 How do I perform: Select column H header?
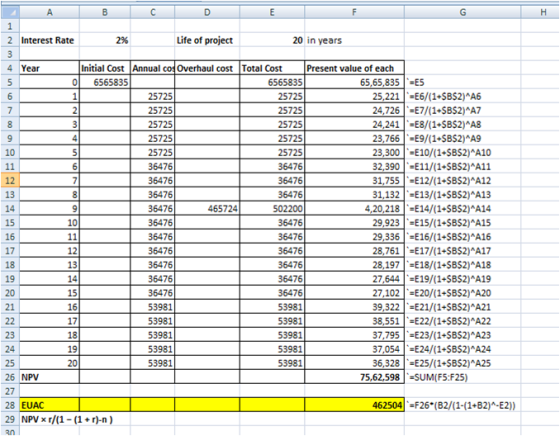(540, 12)
